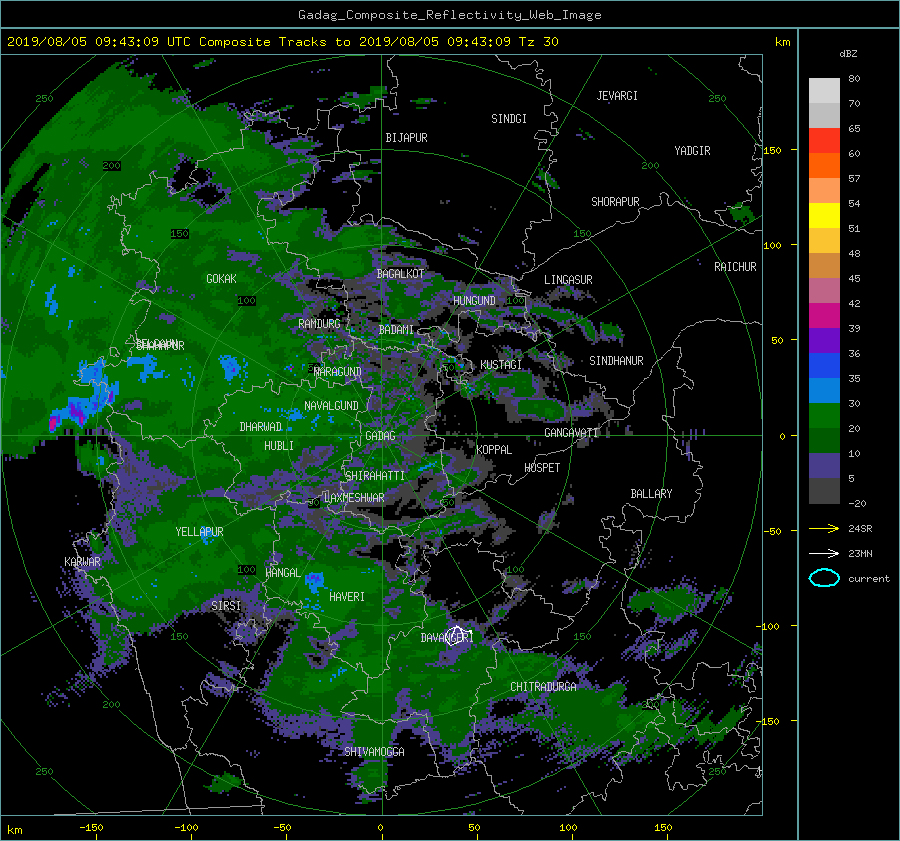Click the green 20 dBZ color swatch
The image size is (900, 841).
824,416
